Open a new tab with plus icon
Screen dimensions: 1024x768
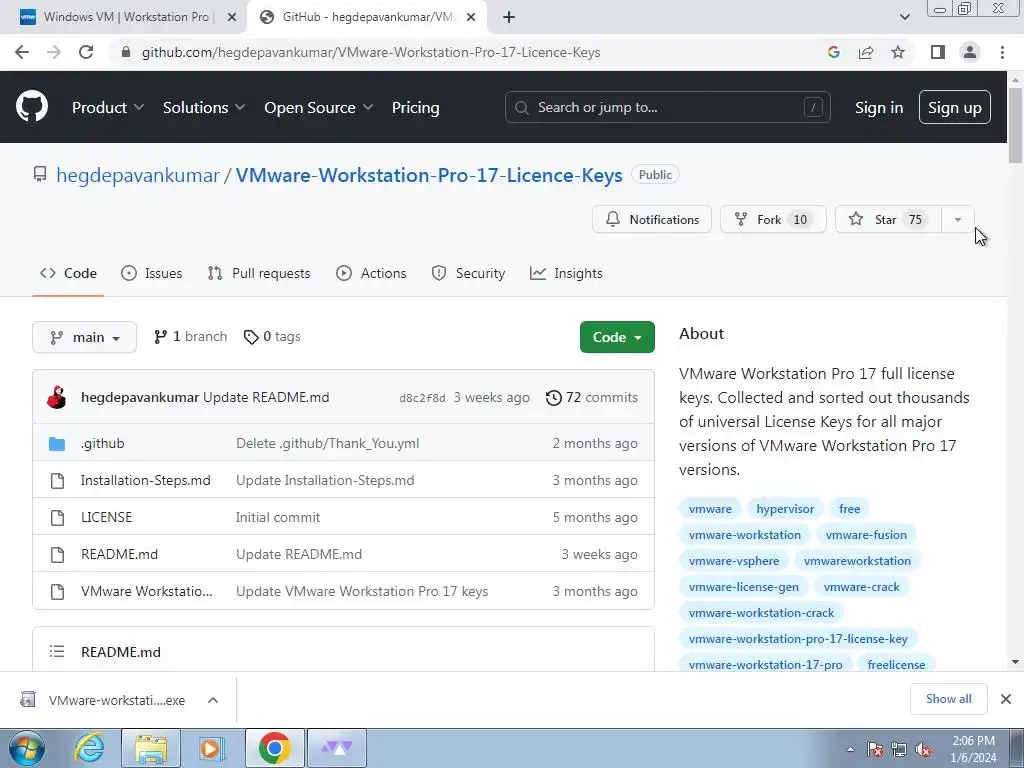[x=509, y=17]
